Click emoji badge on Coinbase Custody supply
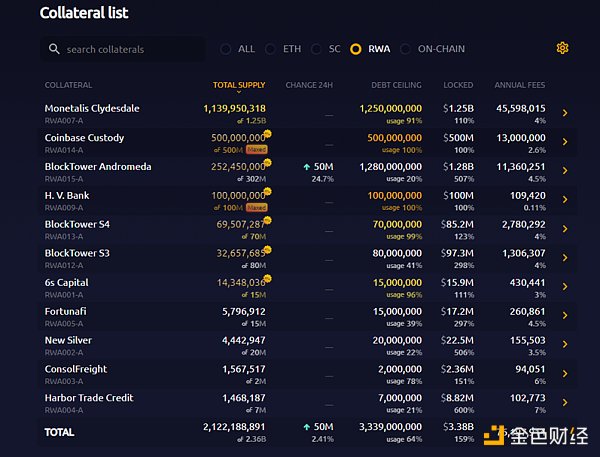 (x=268, y=132)
